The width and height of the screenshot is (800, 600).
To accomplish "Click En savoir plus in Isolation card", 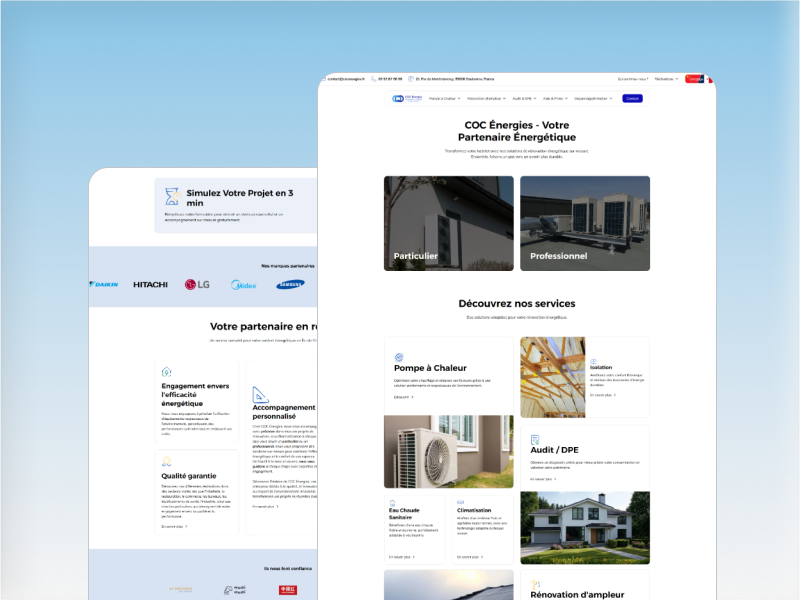I will (603, 395).
